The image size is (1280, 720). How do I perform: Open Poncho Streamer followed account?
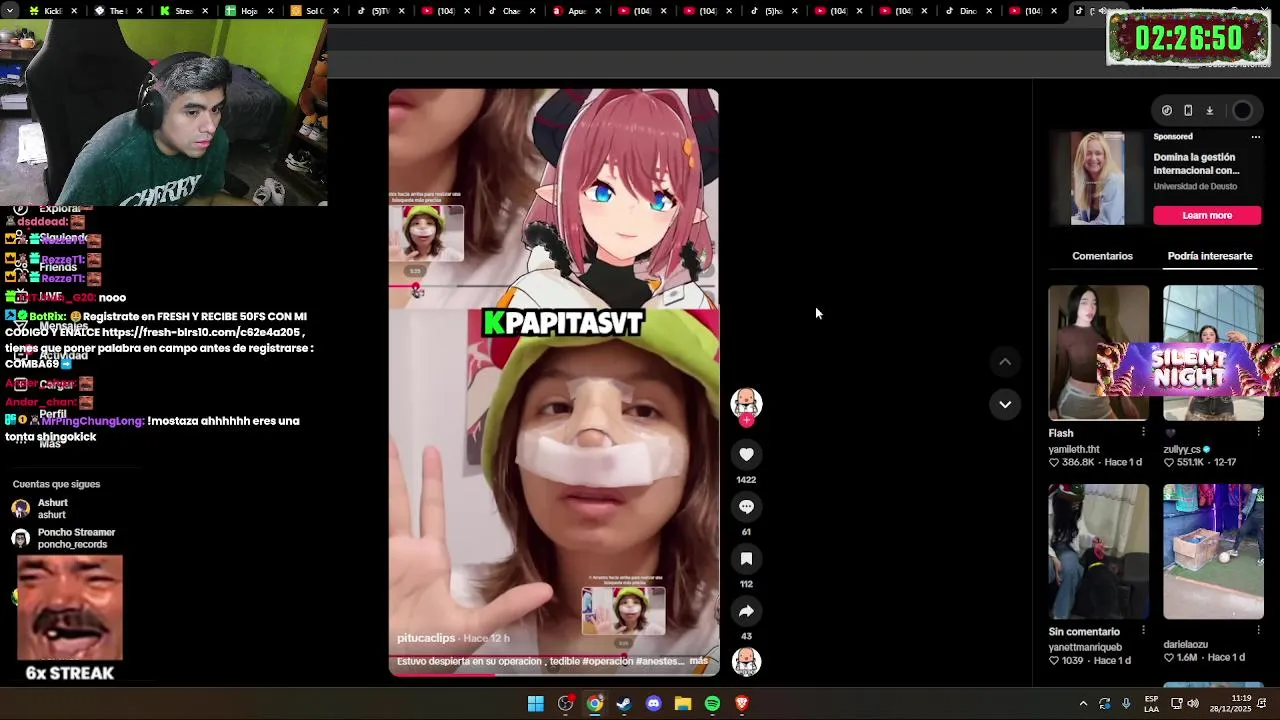(x=64, y=538)
